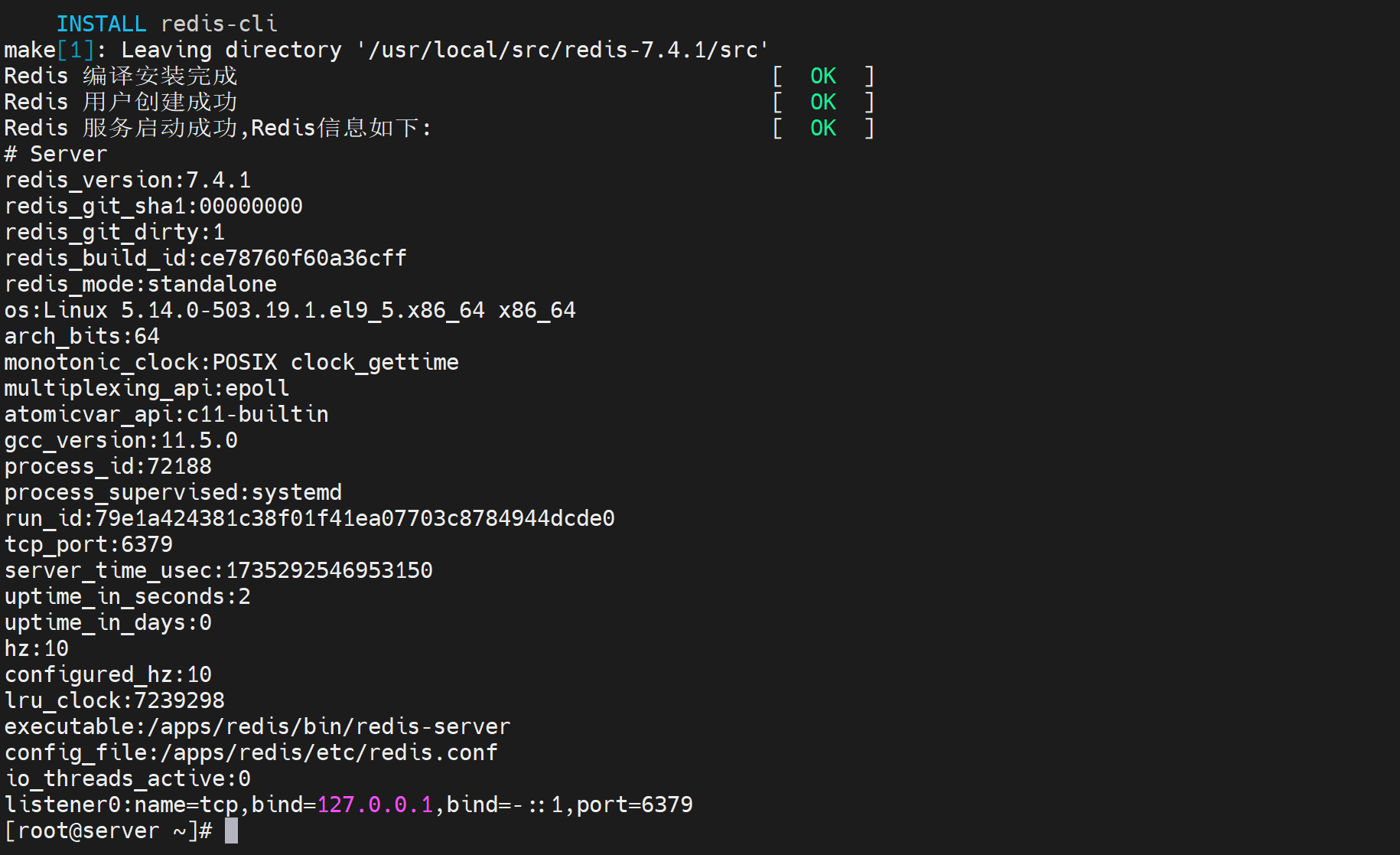Click the redis_mode:standalone line
The image size is (1400, 855).
[141, 285]
